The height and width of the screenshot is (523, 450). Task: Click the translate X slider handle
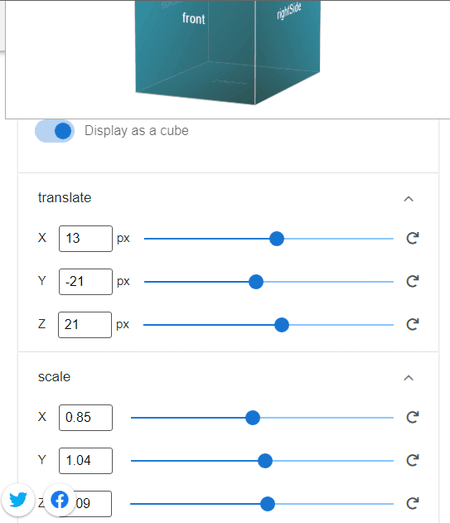point(277,239)
